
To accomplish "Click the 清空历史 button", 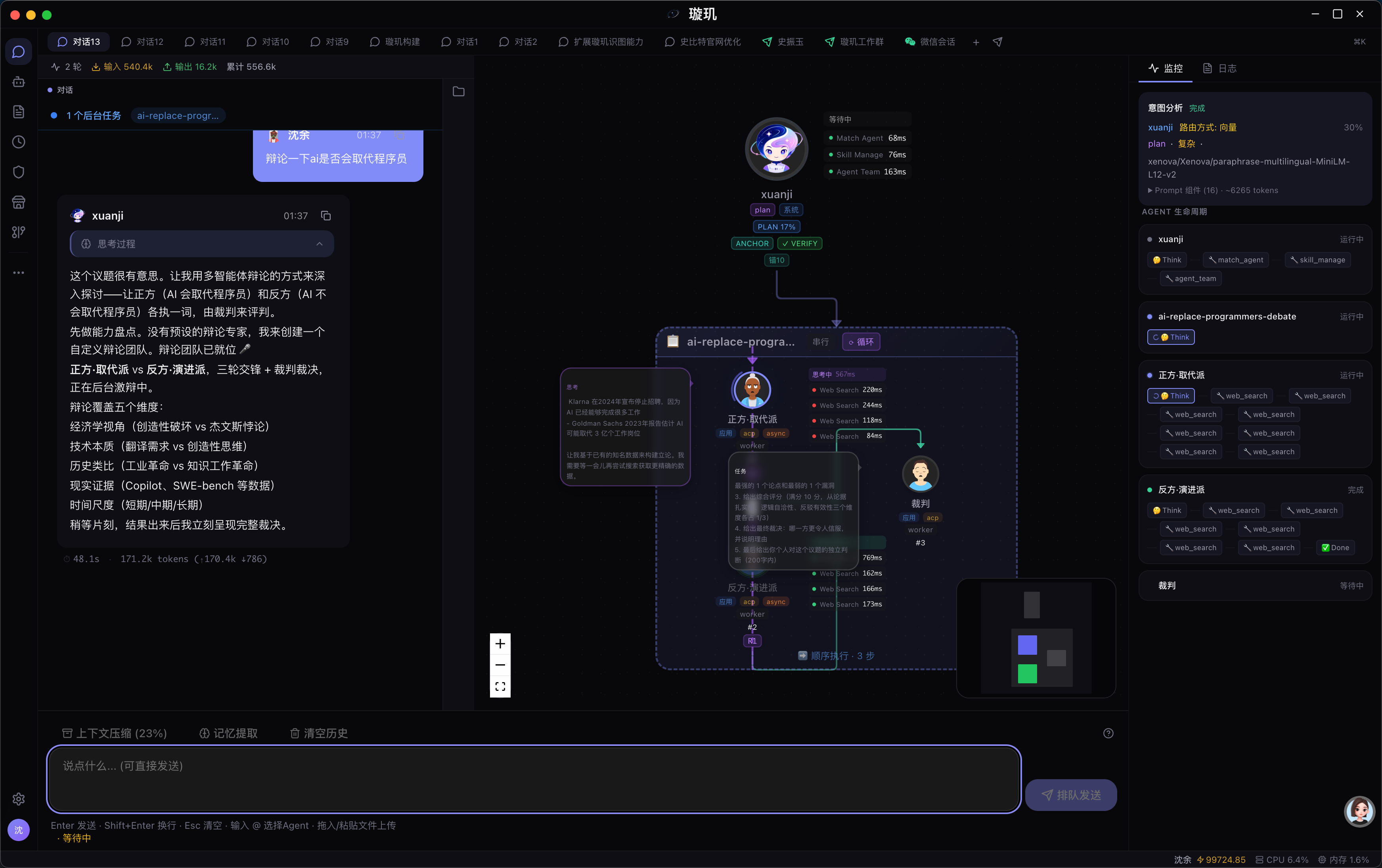I will point(318,733).
